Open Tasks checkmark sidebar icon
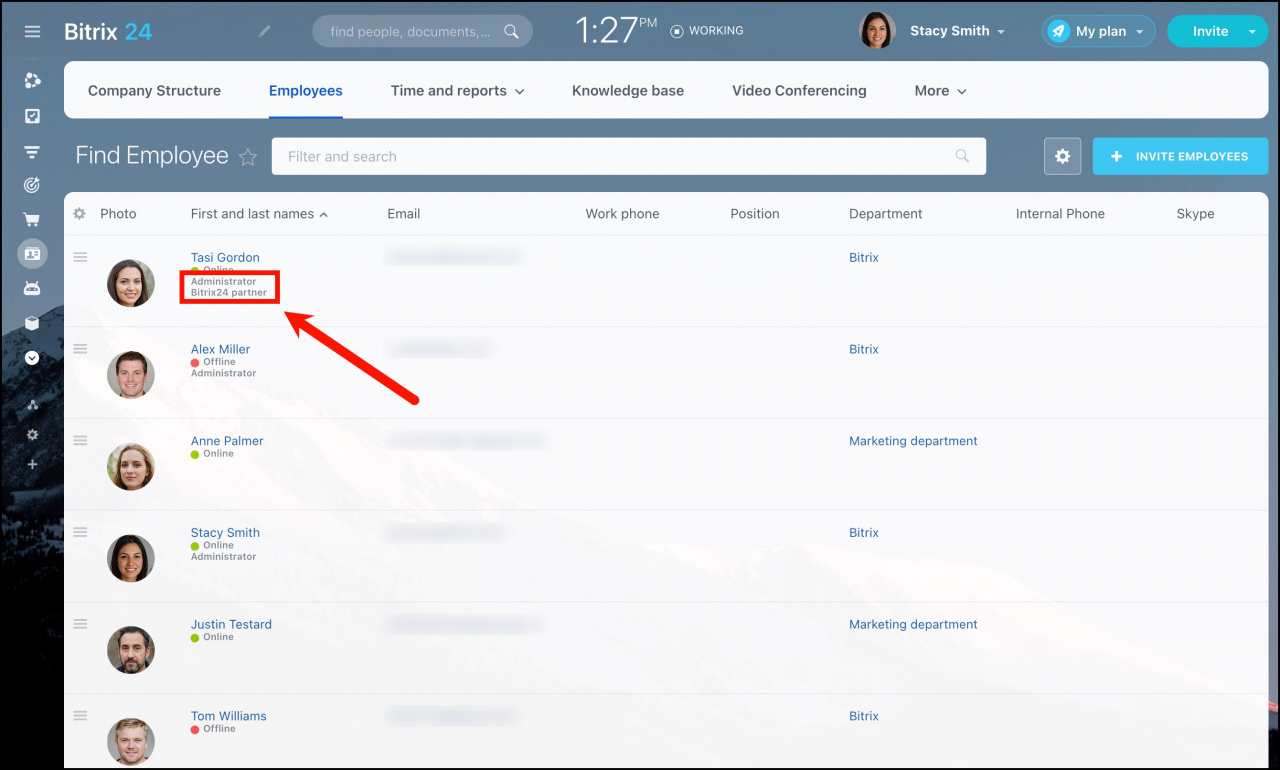The width and height of the screenshot is (1280, 770). pos(32,116)
